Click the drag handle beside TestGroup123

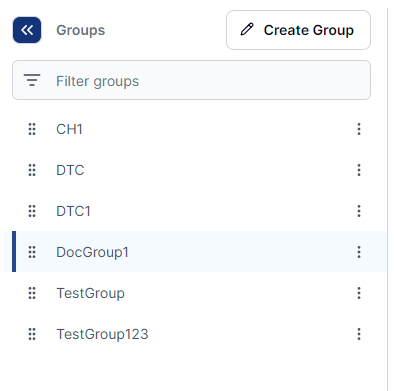coord(32,334)
